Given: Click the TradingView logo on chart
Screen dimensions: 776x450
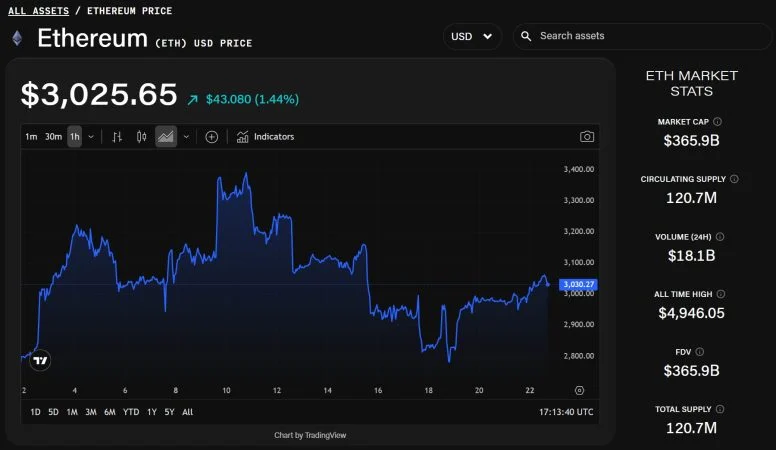Looking at the screenshot, I should tap(41, 361).
